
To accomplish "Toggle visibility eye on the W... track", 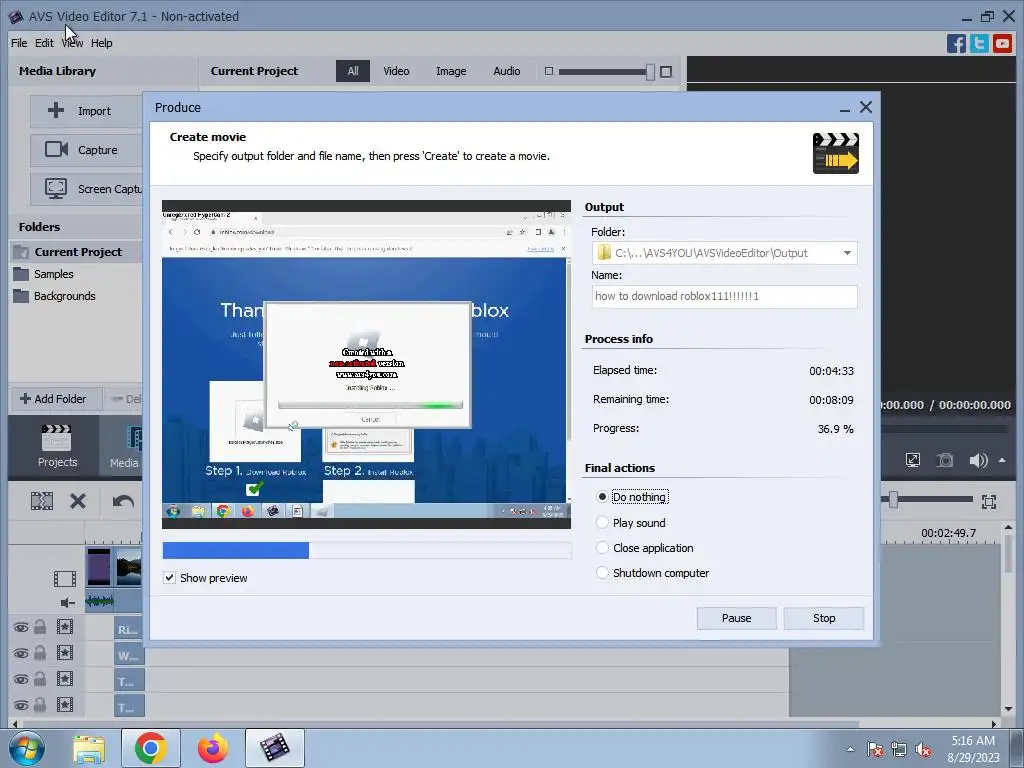I will (x=21, y=653).
